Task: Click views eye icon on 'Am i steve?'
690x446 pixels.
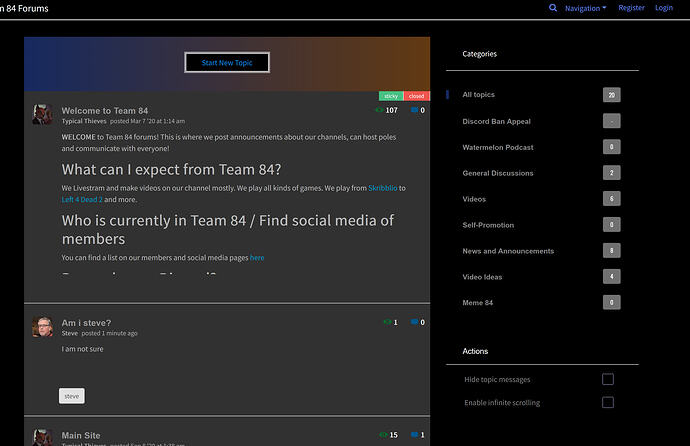Action: point(387,322)
